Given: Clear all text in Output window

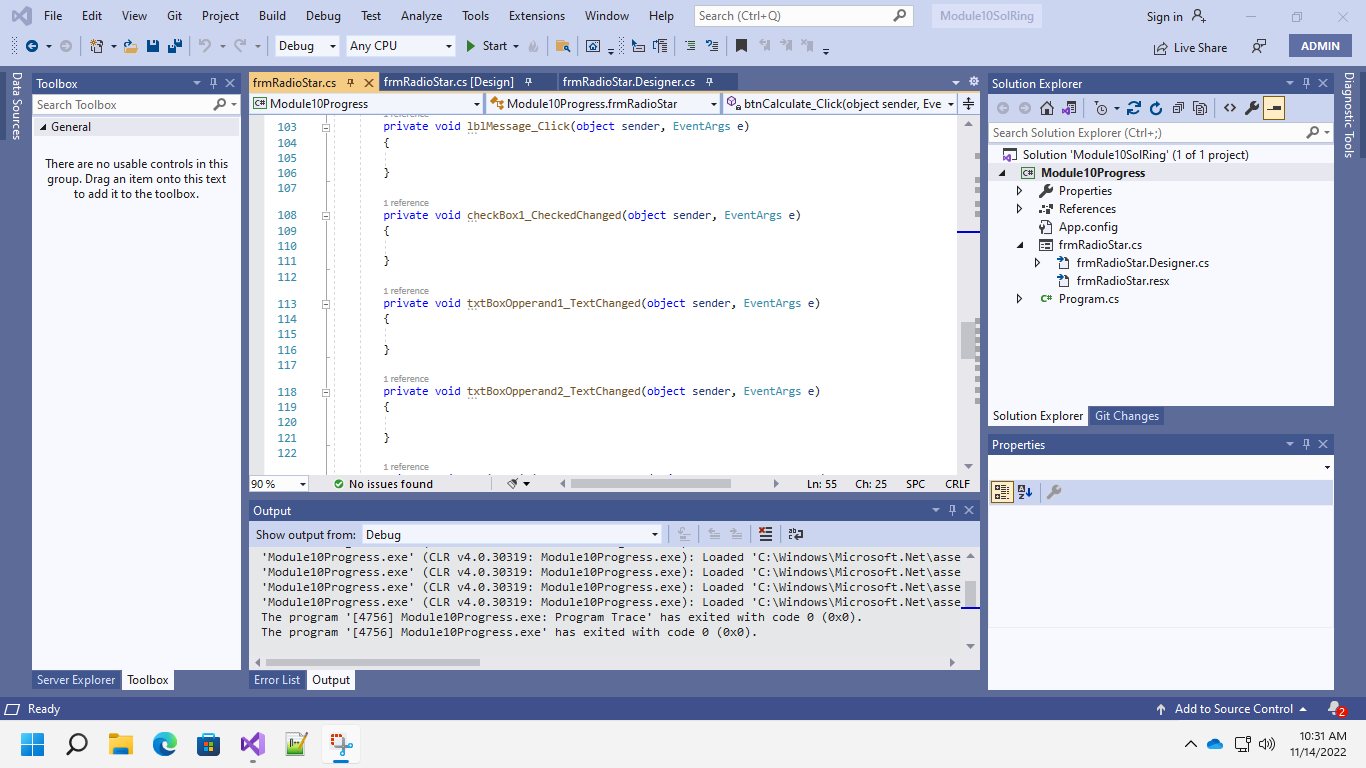Looking at the screenshot, I should click(765, 535).
